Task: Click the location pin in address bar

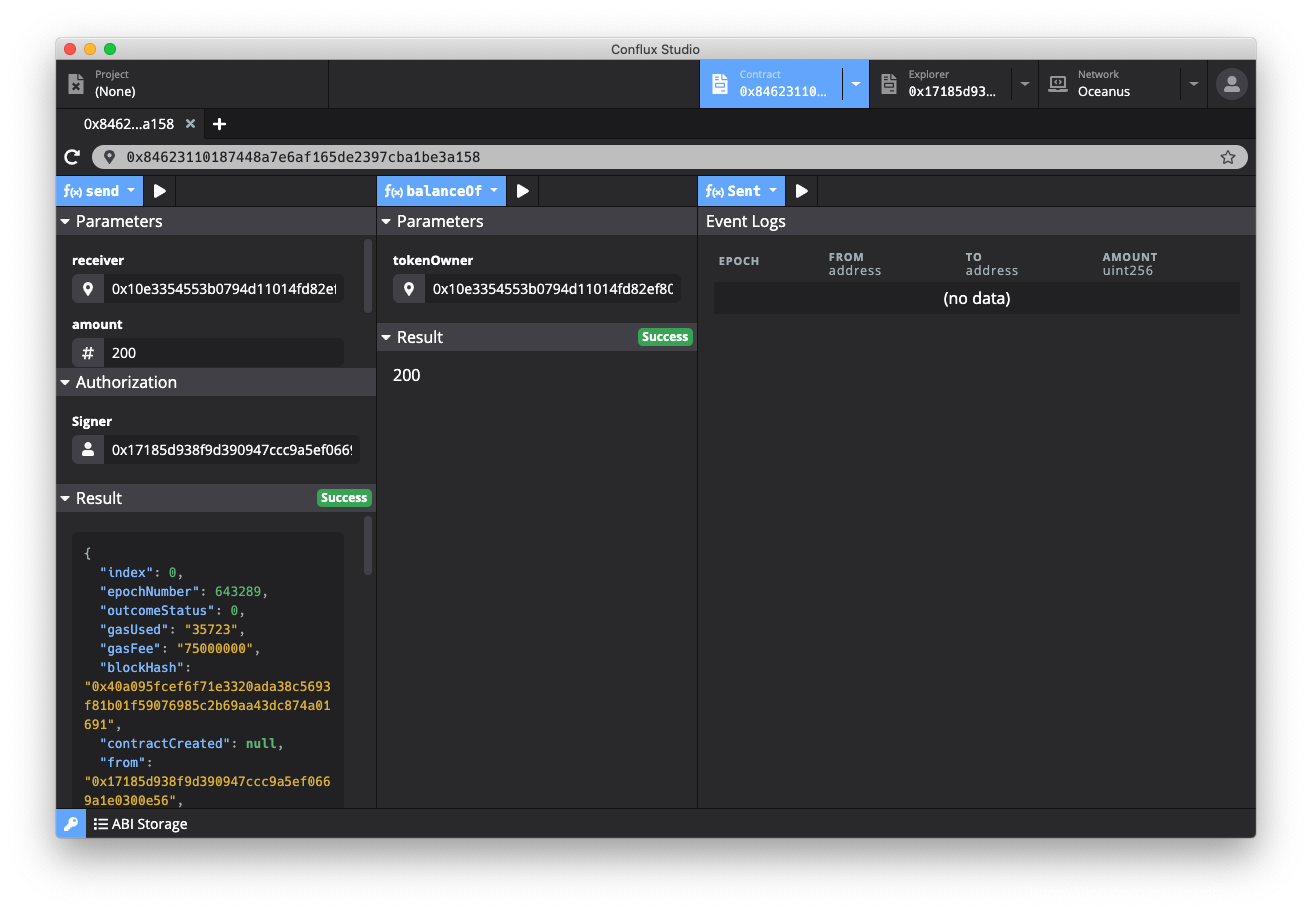Action: (x=109, y=157)
